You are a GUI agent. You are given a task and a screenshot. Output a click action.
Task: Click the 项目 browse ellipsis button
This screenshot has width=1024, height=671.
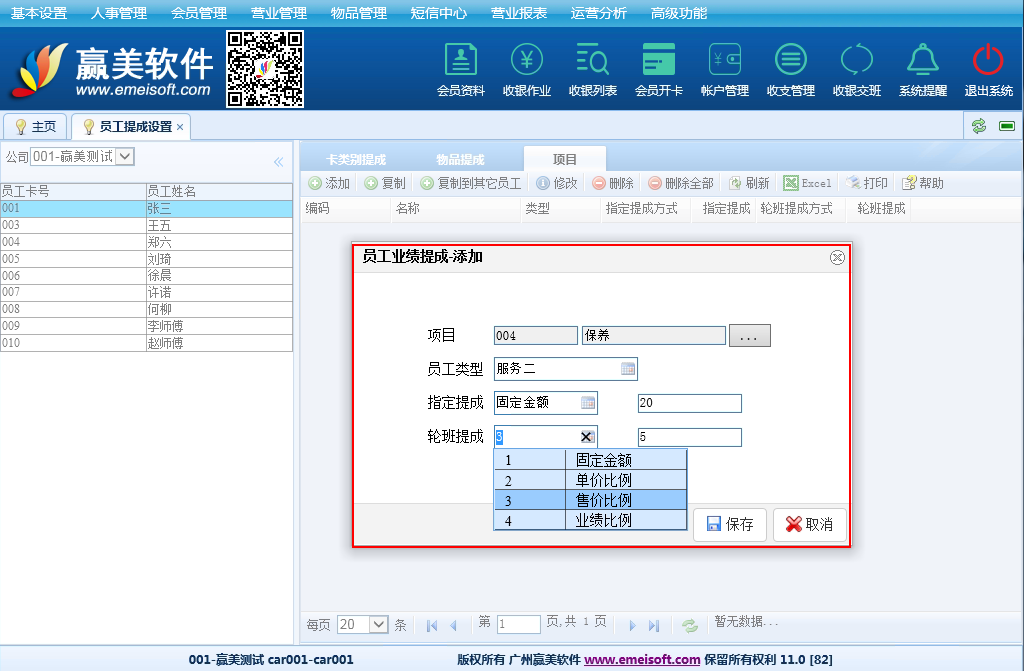pos(749,337)
